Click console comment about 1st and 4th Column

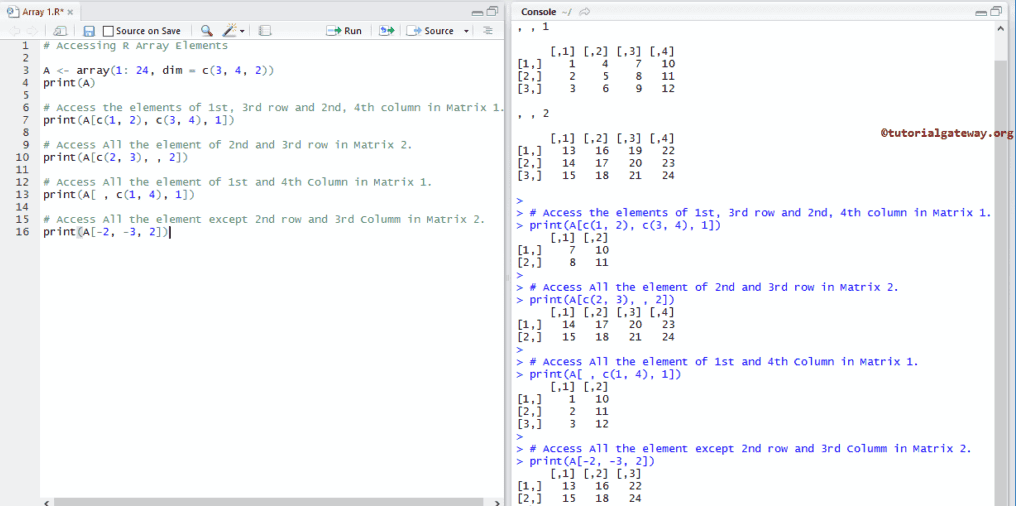point(724,362)
